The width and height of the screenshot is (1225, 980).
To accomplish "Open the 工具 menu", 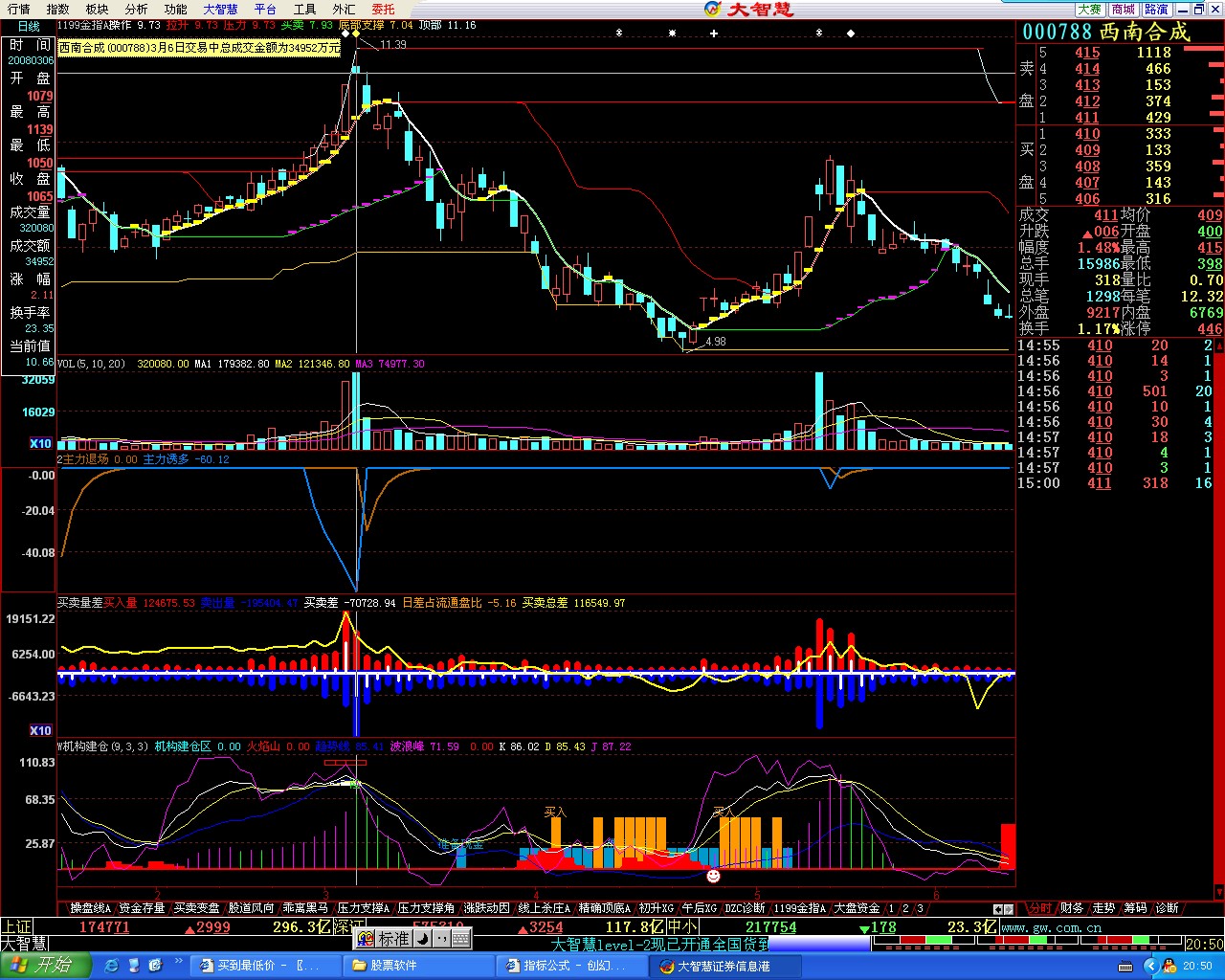I will click(304, 9).
